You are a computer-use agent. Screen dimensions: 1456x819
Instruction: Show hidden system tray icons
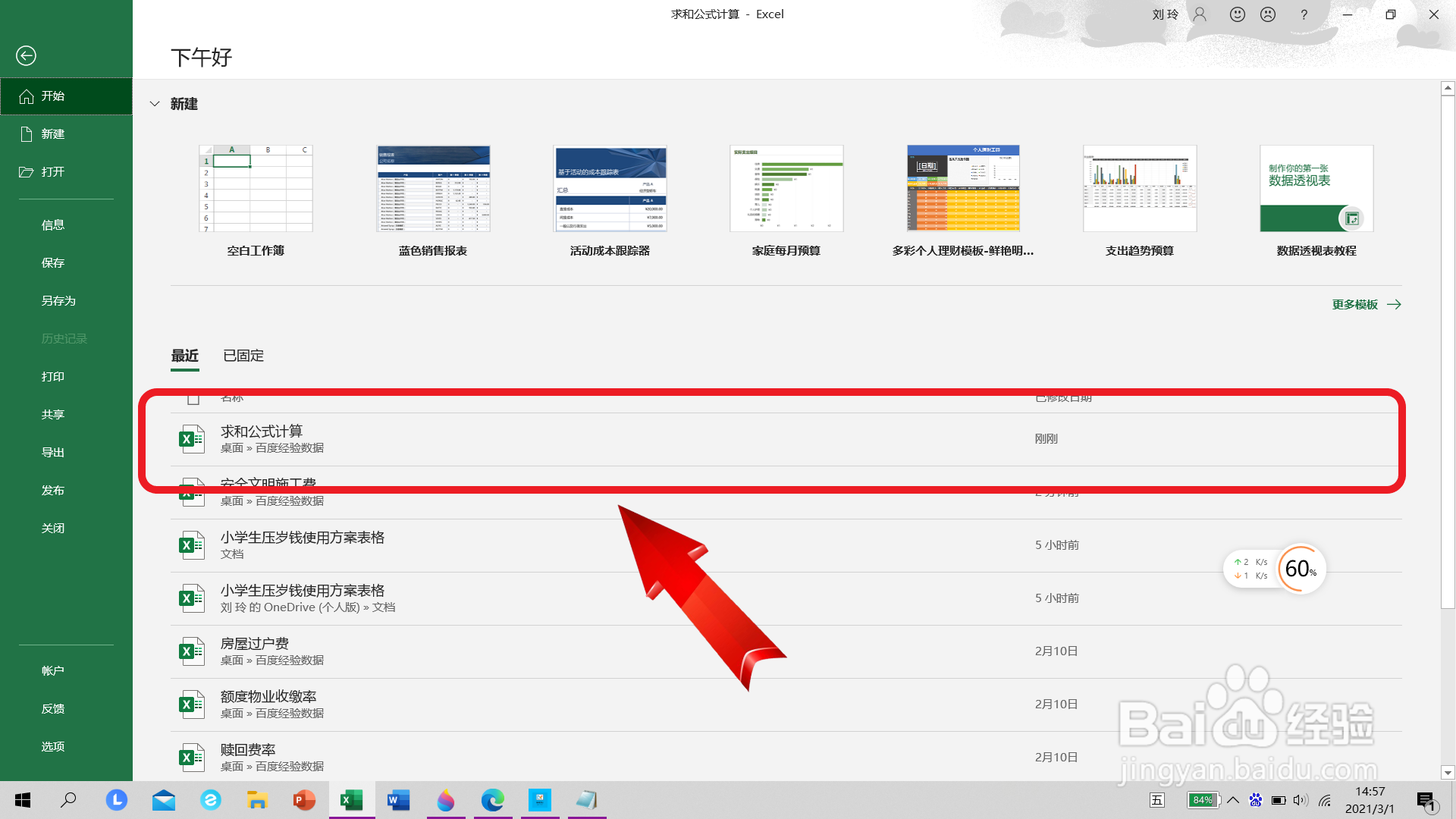coord(1233,800)
